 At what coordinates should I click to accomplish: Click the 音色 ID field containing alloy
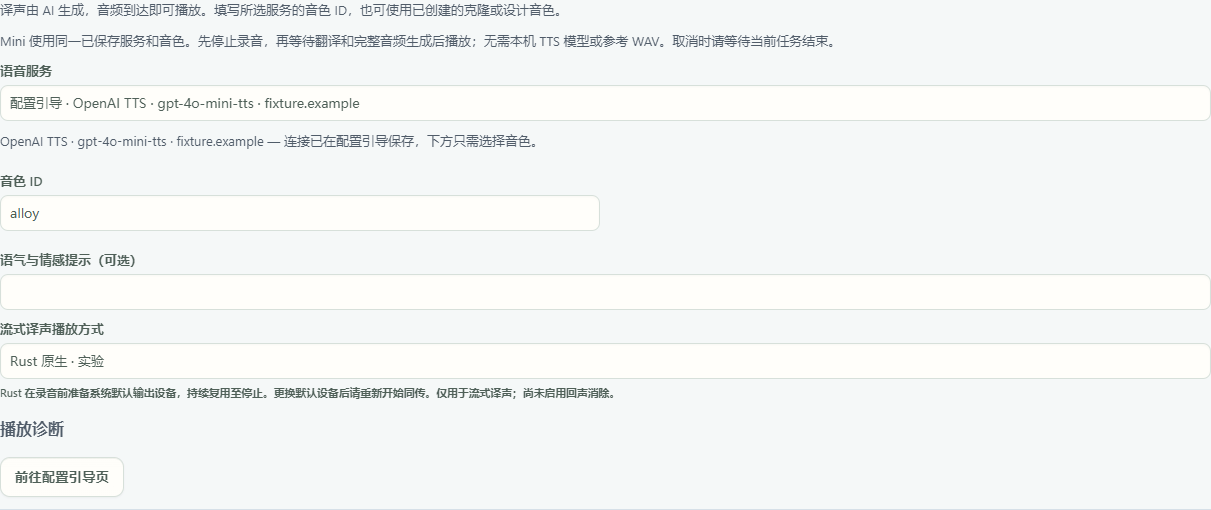pyautogui.click(x=300, y=213)
